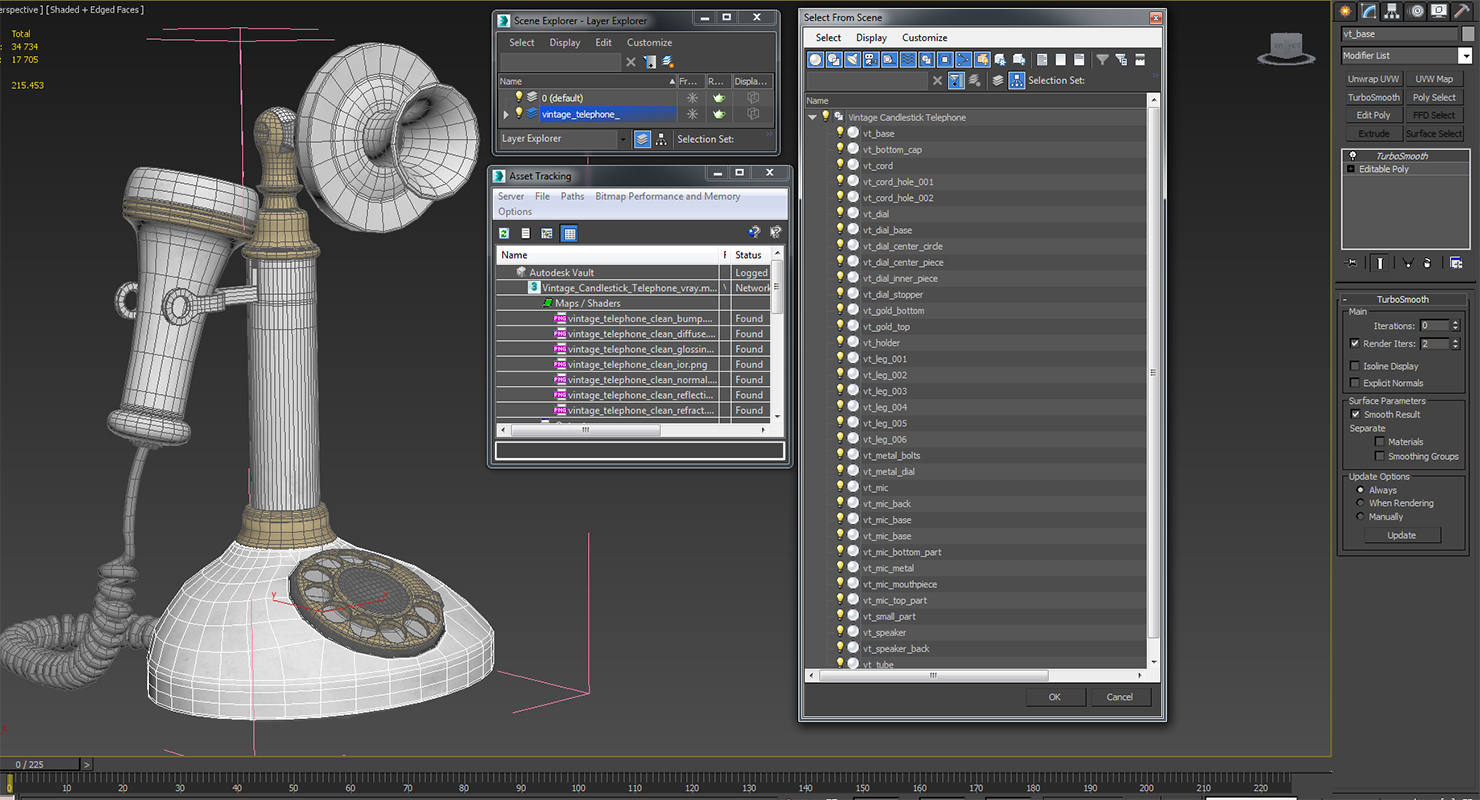1480x800 pixels.
Task: Open the Utilities hammer tab
Action: 1462,11
